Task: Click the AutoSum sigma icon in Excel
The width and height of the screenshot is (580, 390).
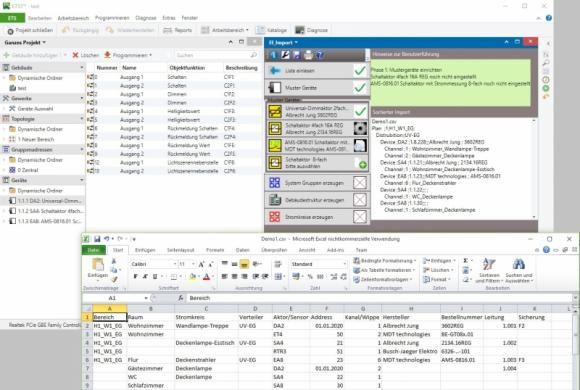Action: click(x=466, y=261)
